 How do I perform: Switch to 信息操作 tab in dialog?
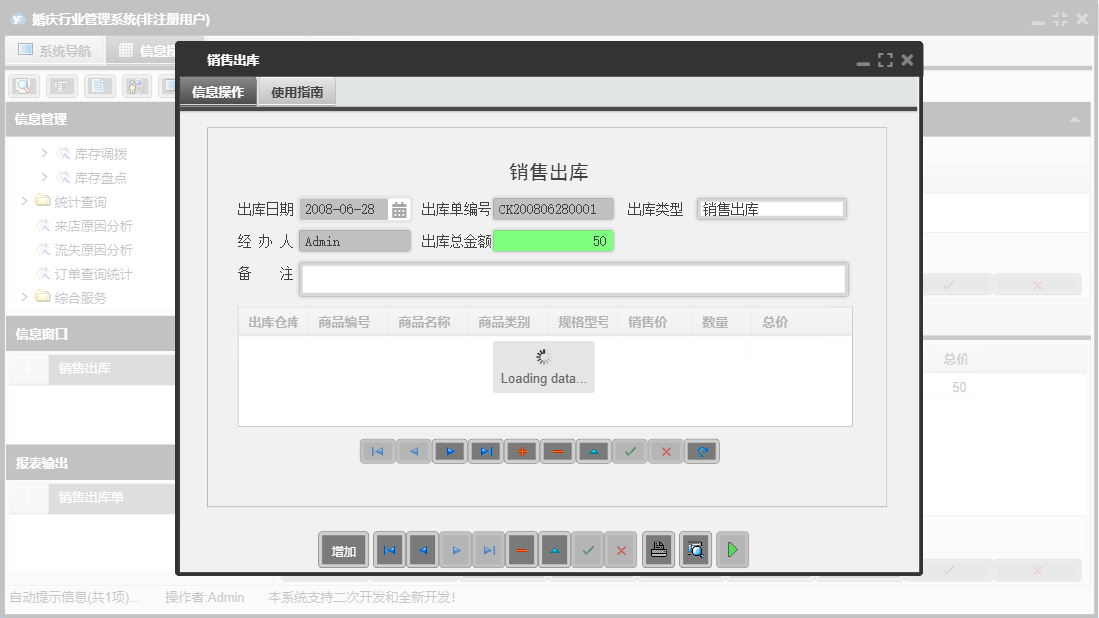pyautogui.click(x=218, y=92)
